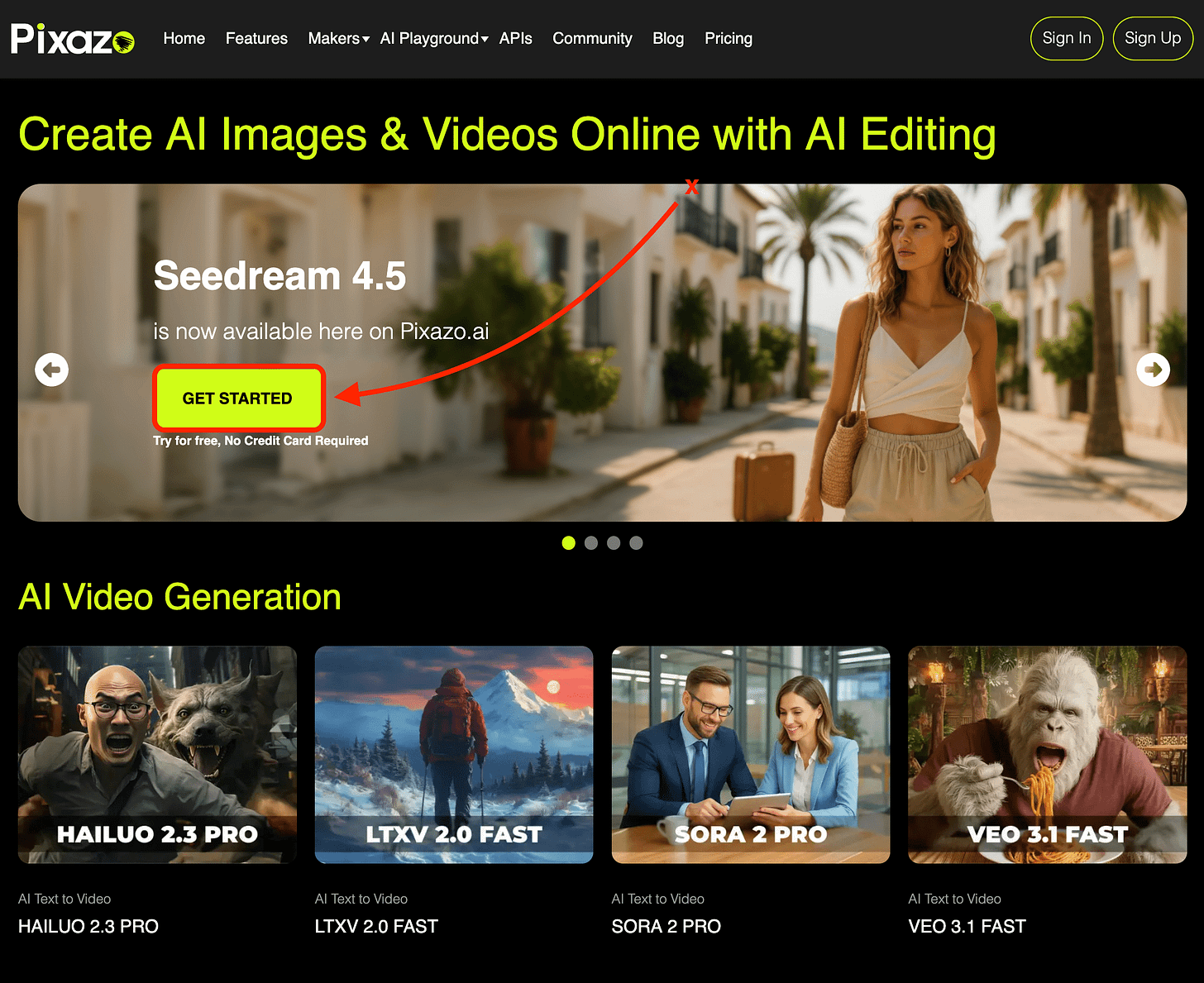Viewport: 1204px width, 983px height.
Task: Click the Sign Up button
Action: tap(1153, 38)
